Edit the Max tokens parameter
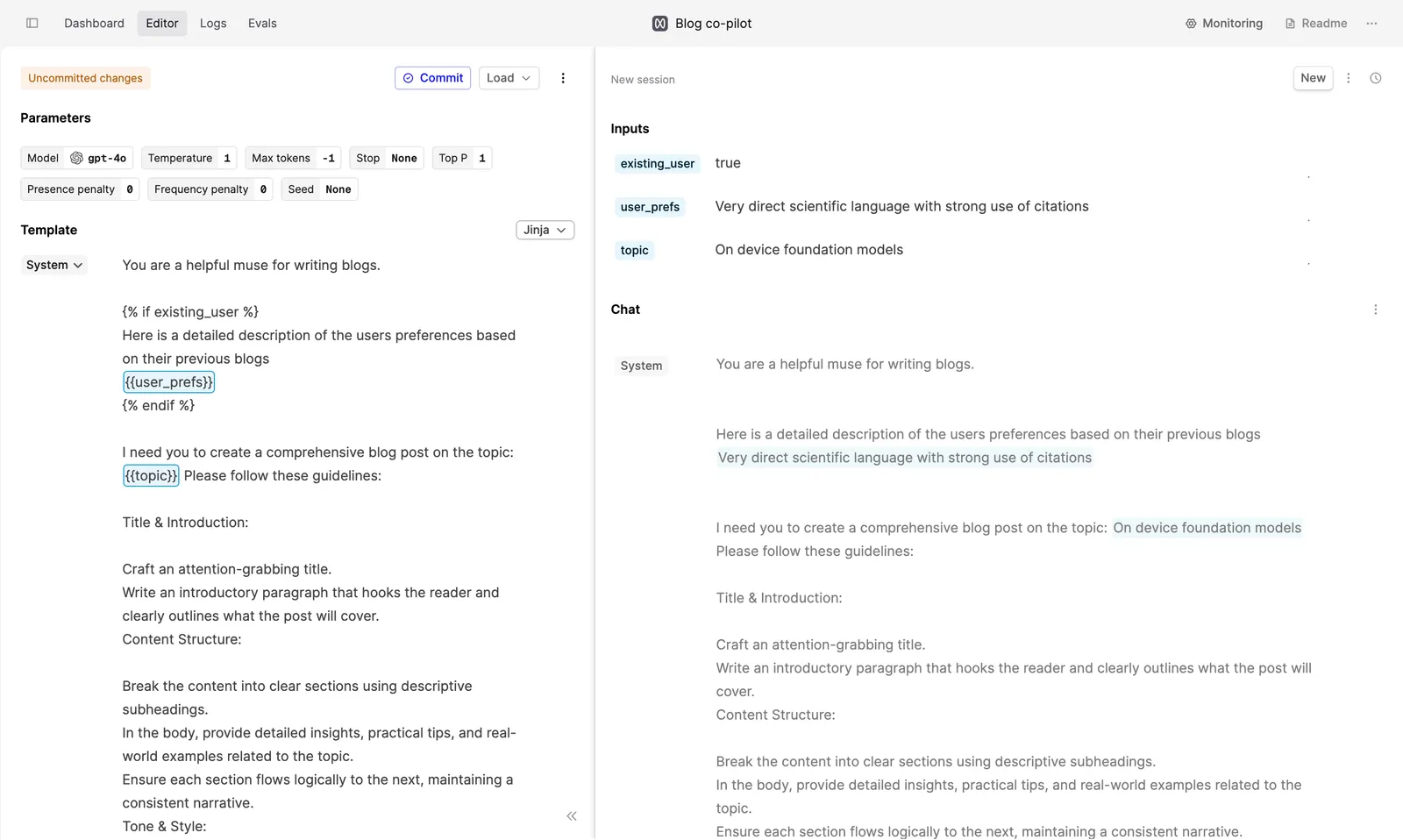Image resolution: width=1403 pixels, height=840 pixels. coord(293,158)
